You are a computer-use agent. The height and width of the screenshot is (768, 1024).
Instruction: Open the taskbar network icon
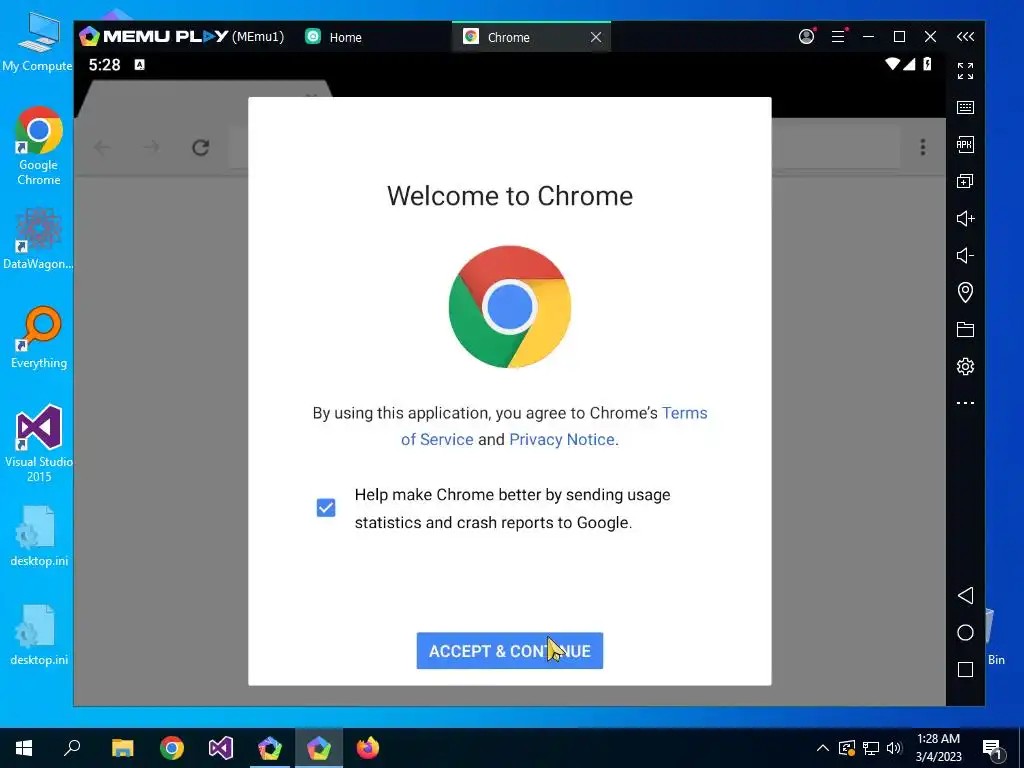pyautogui.click(x=871, y=748)
